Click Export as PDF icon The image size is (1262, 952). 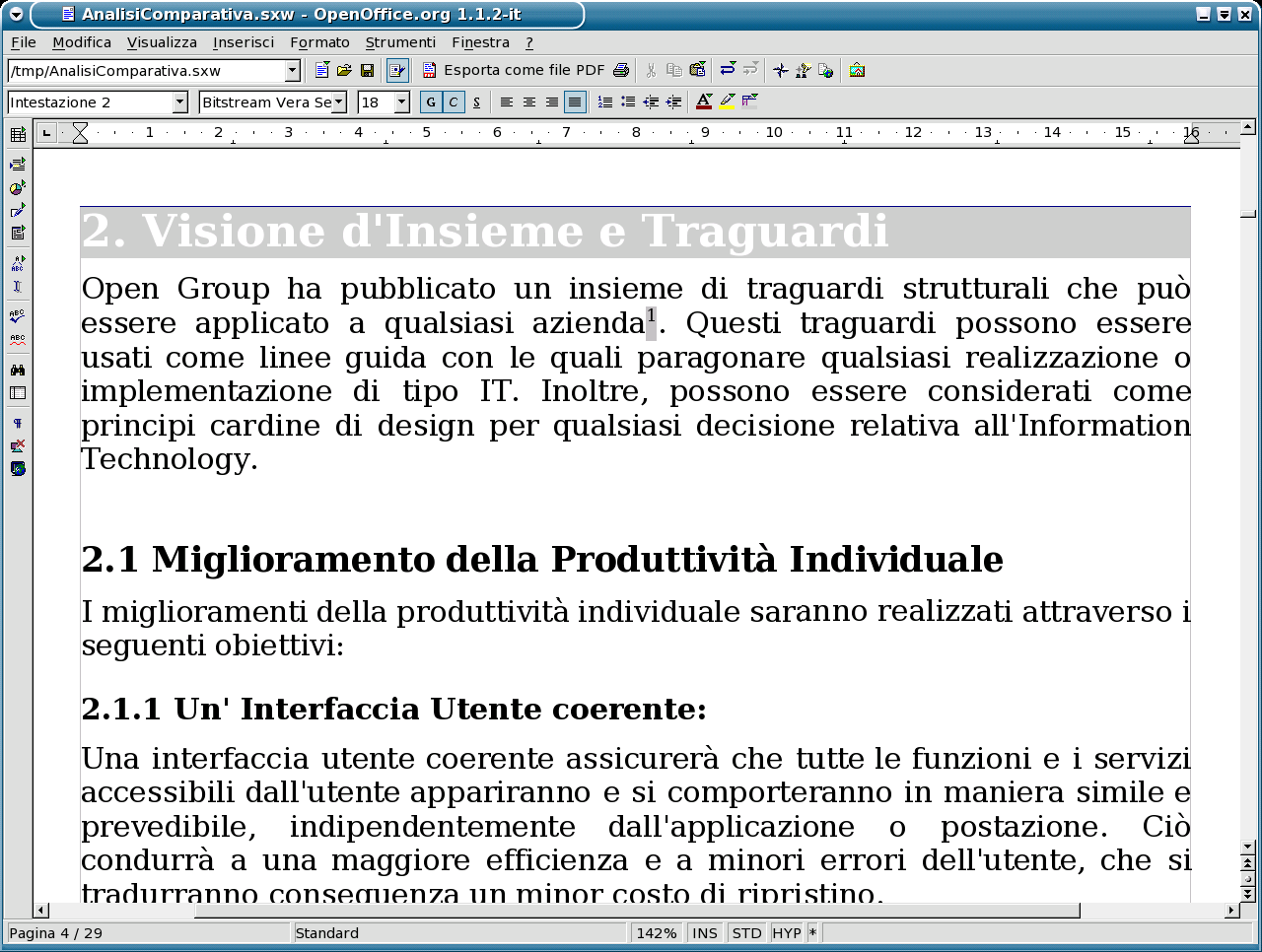pos(430,70)
